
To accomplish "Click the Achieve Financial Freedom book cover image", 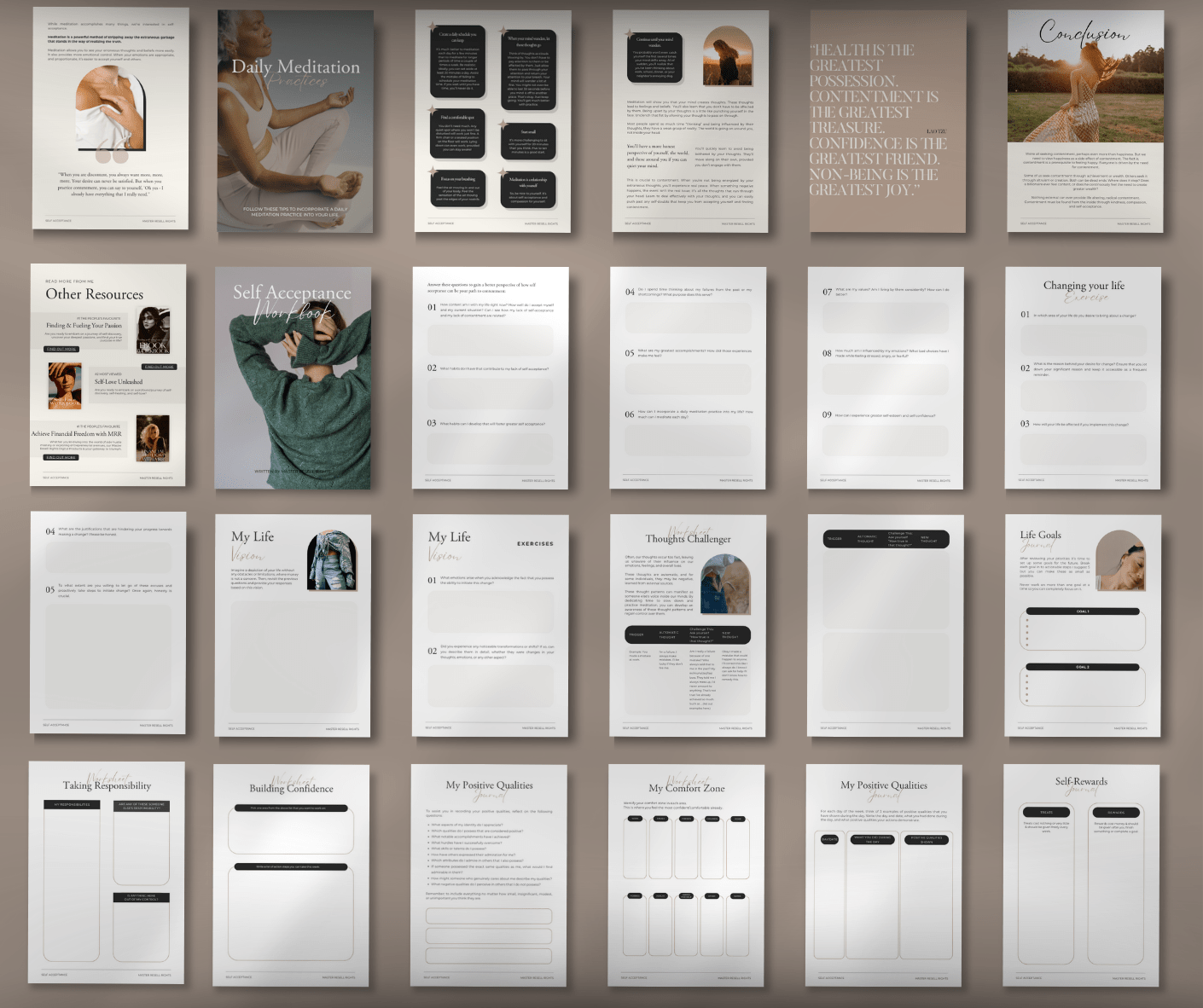I will click(x=153, y=438).
